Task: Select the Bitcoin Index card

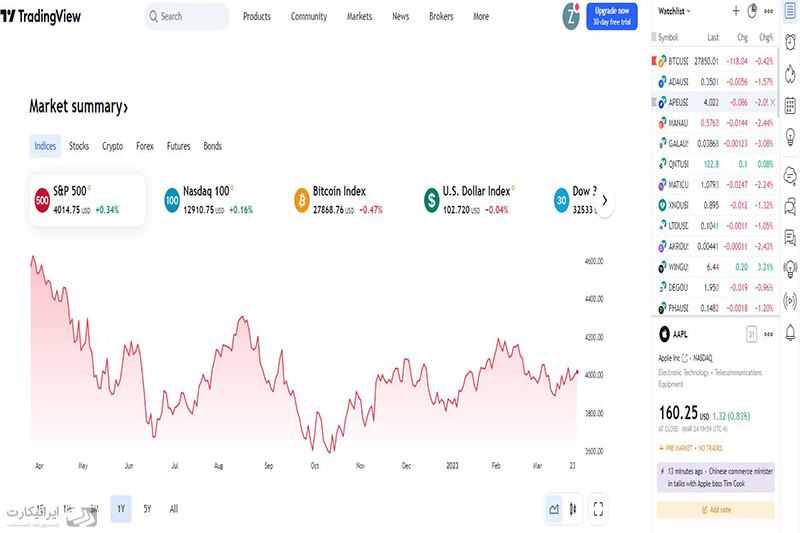Action: [x=347, y=200]
